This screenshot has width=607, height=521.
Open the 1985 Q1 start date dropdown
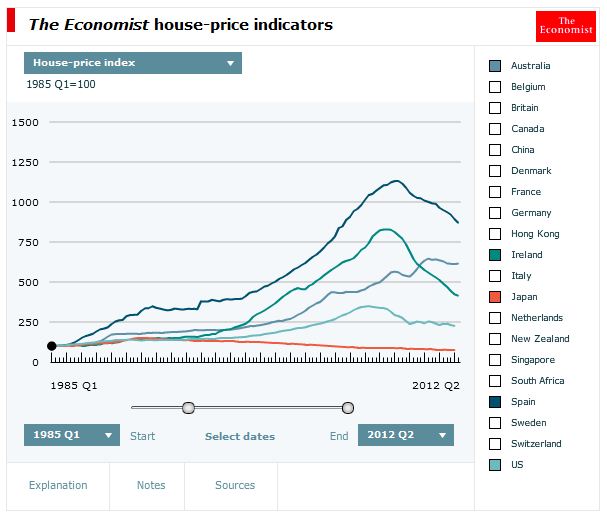(x=72, y=435)
